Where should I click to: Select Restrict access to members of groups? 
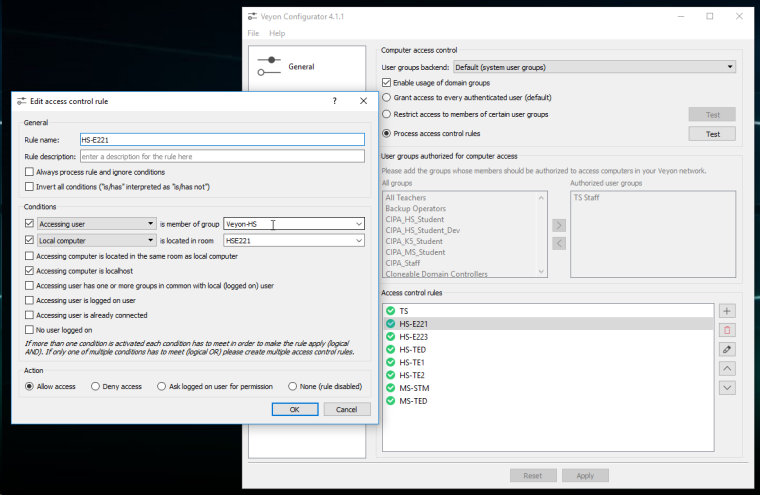[x=386, y=114]
